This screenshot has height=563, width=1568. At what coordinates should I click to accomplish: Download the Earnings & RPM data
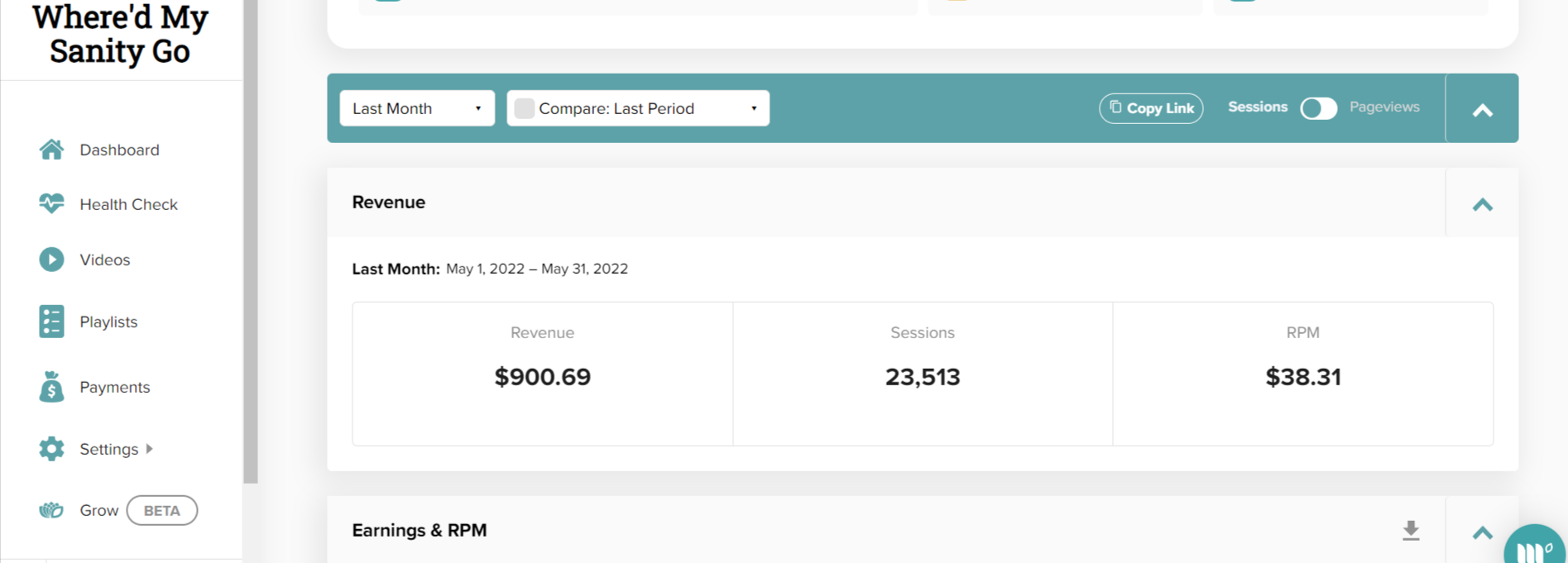(x=1411, y=531)
